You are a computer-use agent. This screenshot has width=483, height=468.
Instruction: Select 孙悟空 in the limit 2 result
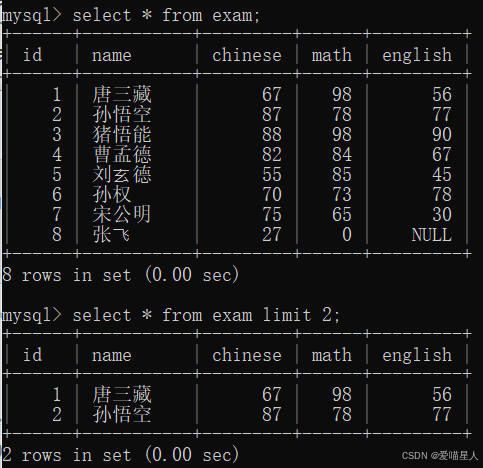point(122,415)
